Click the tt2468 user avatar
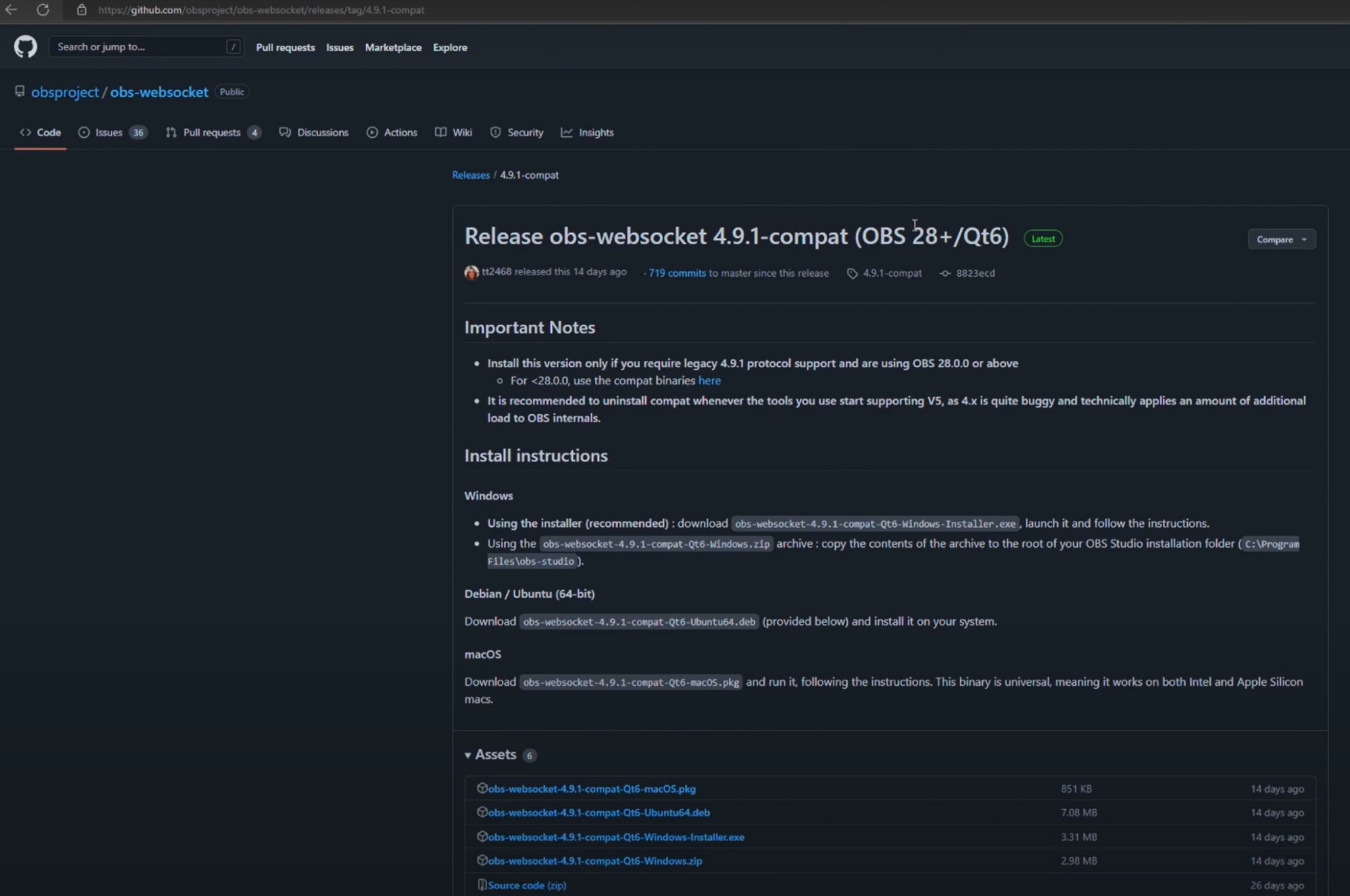 tap(471, 272)
